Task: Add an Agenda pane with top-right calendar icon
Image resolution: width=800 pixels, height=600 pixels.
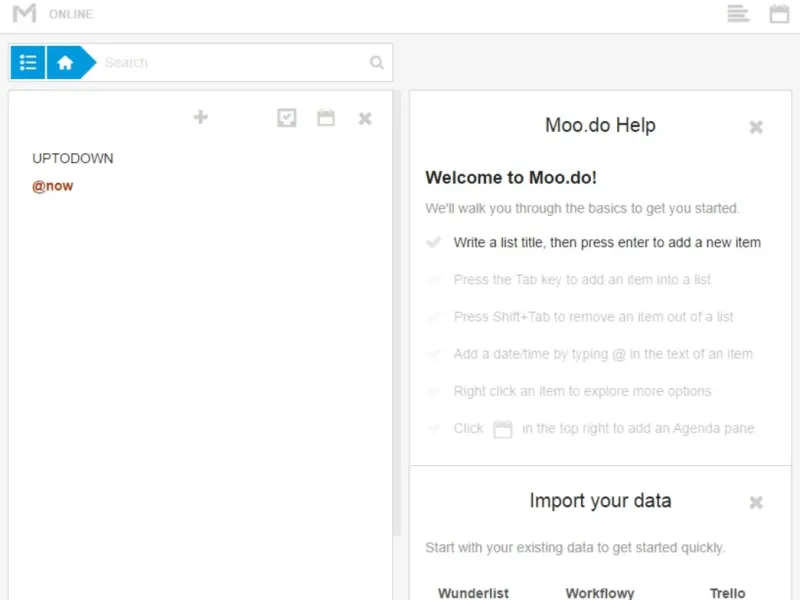Action: (779, 14)
